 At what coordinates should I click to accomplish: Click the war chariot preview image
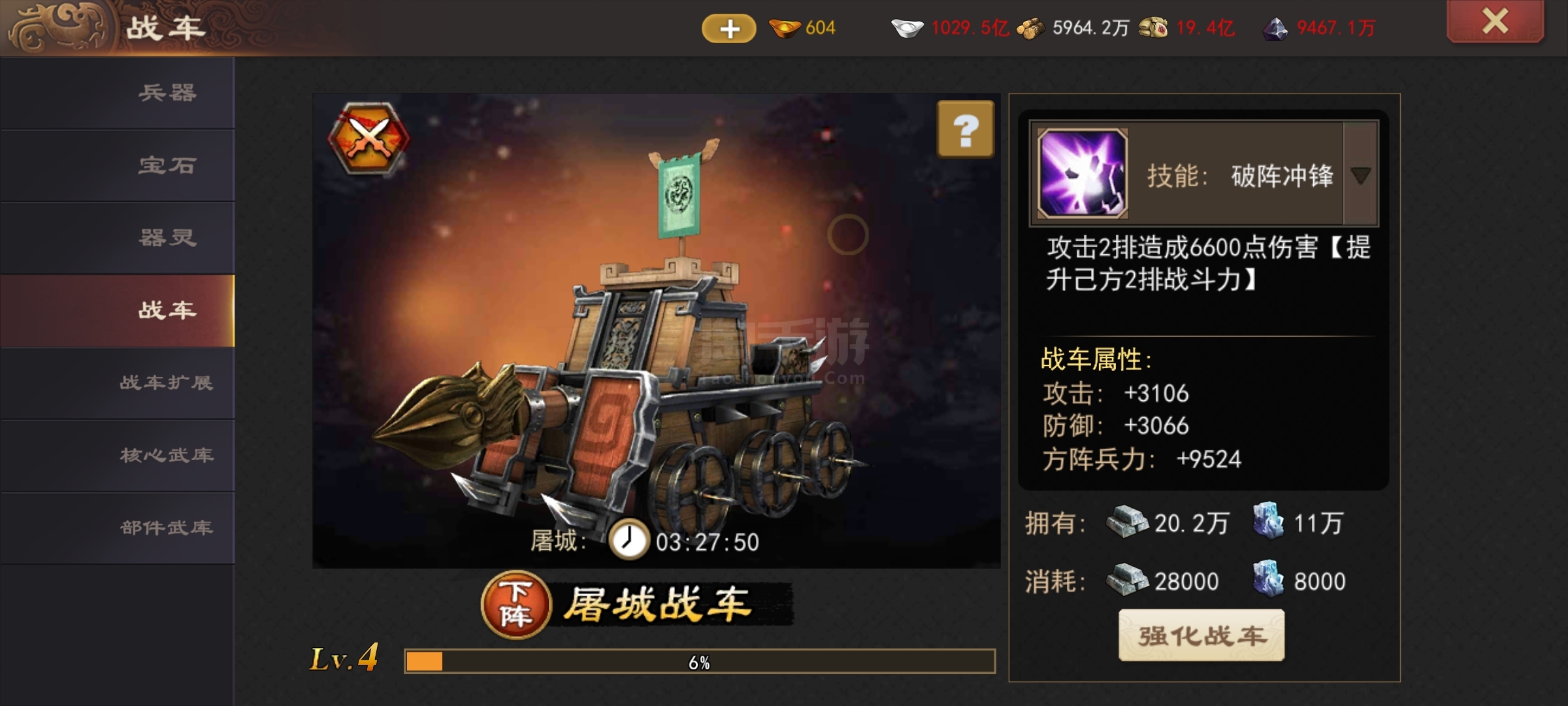point(657,331)
